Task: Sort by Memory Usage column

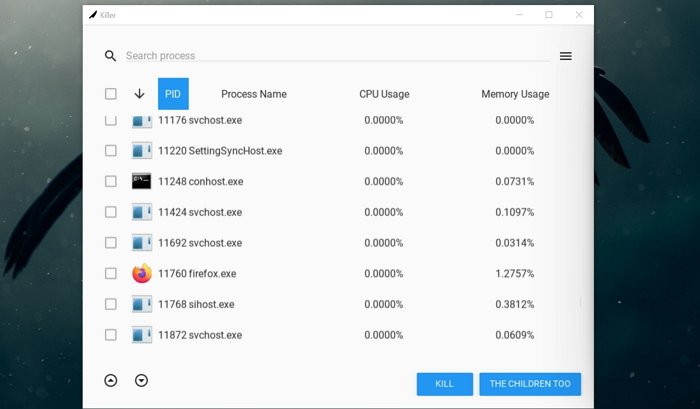Action: 515,94
